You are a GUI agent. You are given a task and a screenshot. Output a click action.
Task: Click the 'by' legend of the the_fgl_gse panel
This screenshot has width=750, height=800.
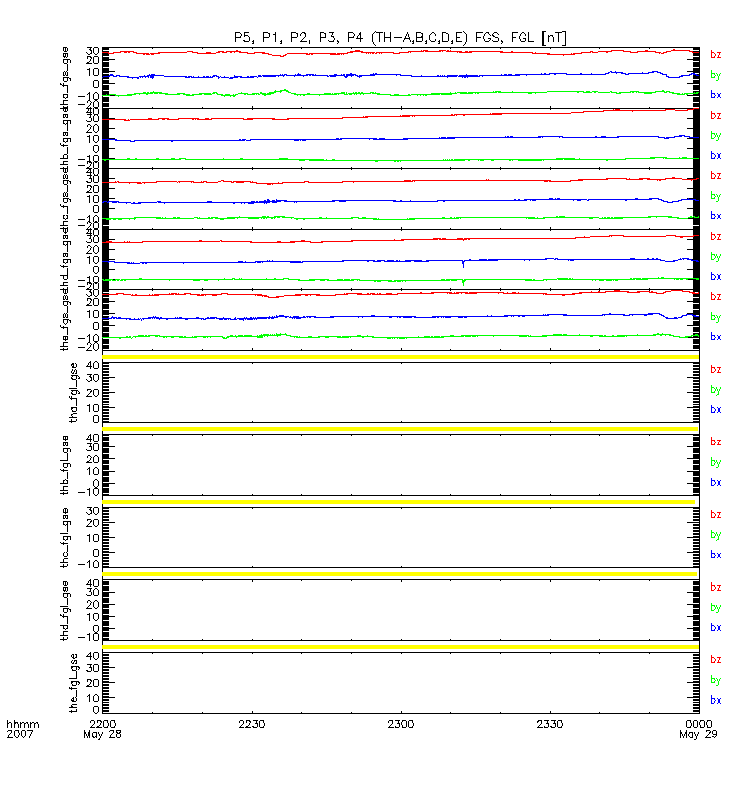point(715,680)
